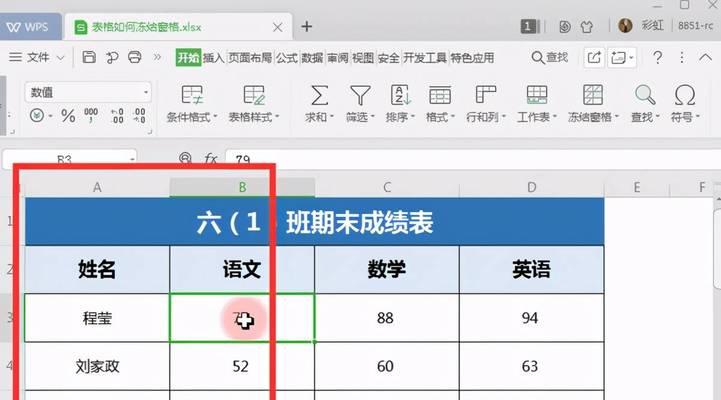The width and height of the screenshot is (721, 400).
Task: Switch to the 开始 ribbon tab
Action: (x=188, y=58)
